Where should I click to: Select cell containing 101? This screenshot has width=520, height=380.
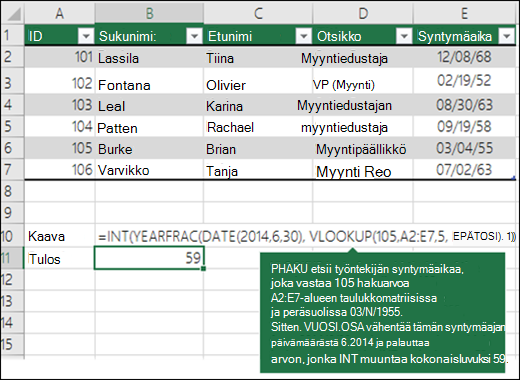60,57
